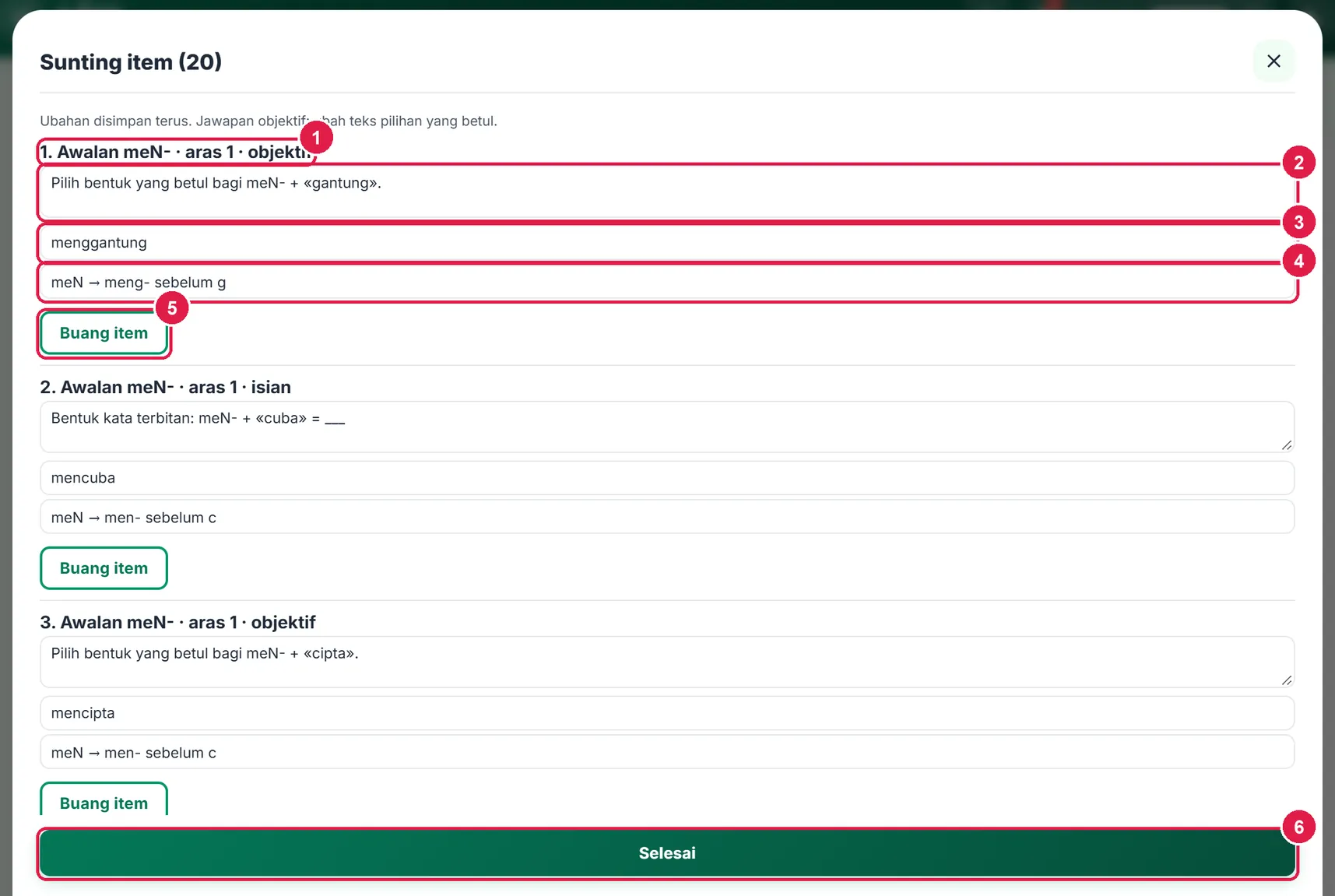Grab the resize handle of the «cipta» textarea
The width and height of the screenshot is (1335, 896).
click(x=1287, y=680)
